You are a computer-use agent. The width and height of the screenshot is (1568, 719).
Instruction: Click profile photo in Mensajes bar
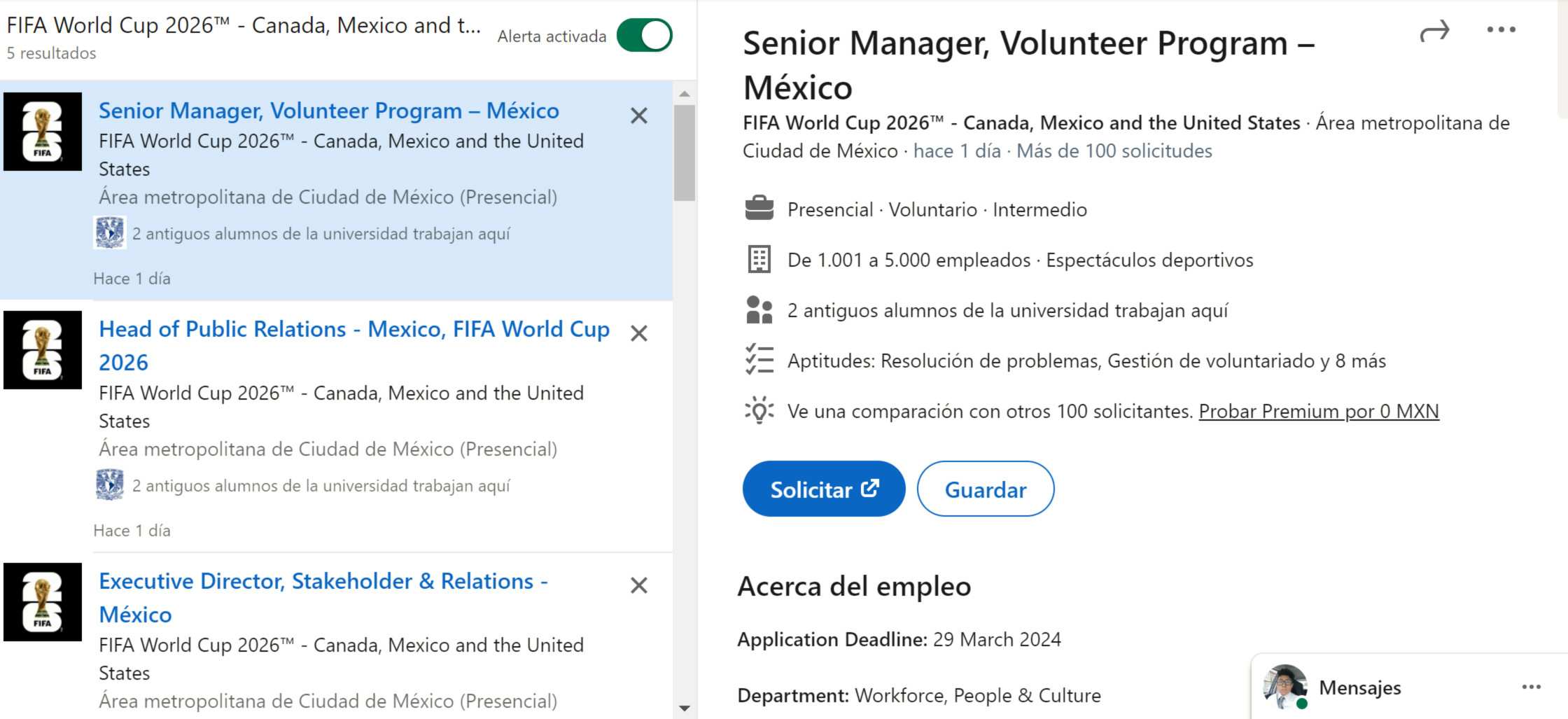click(1285, 686)
